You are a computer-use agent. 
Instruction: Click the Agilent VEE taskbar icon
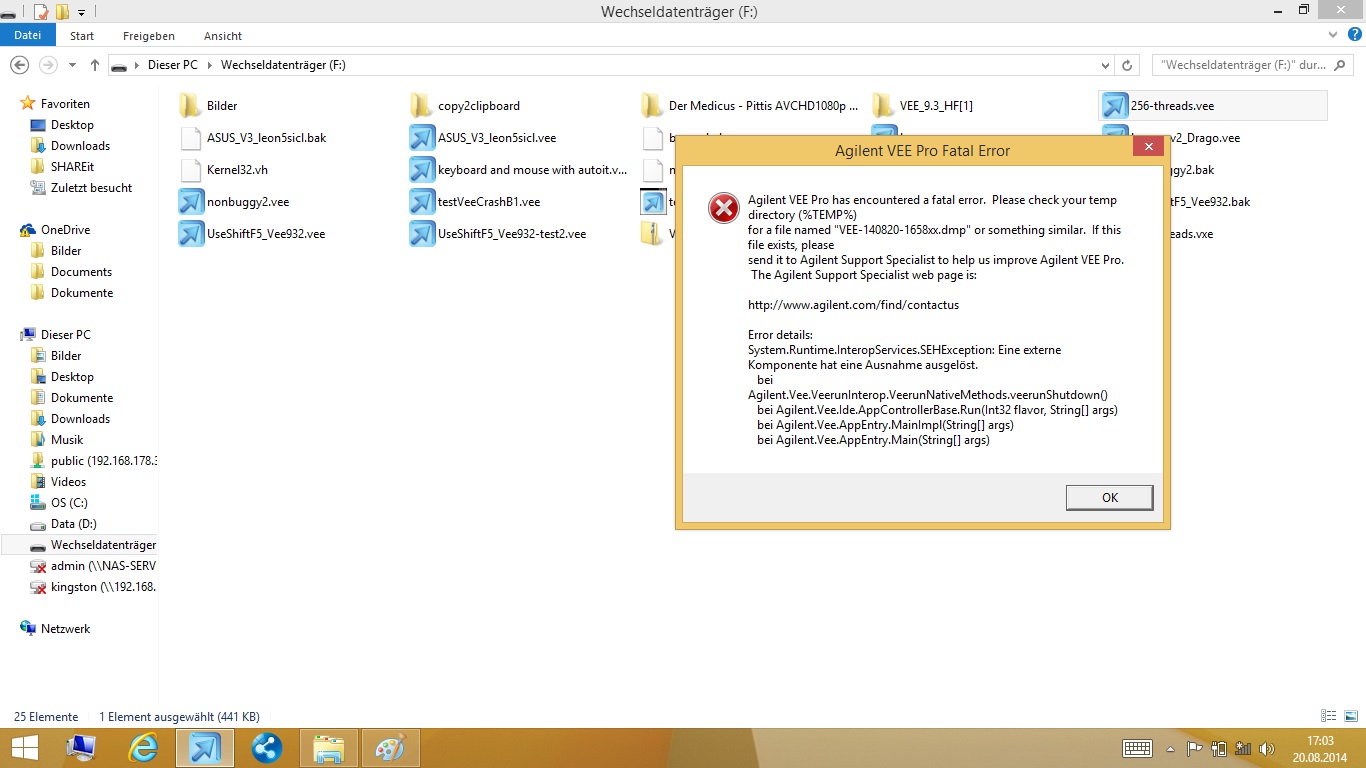coord(205,748)
